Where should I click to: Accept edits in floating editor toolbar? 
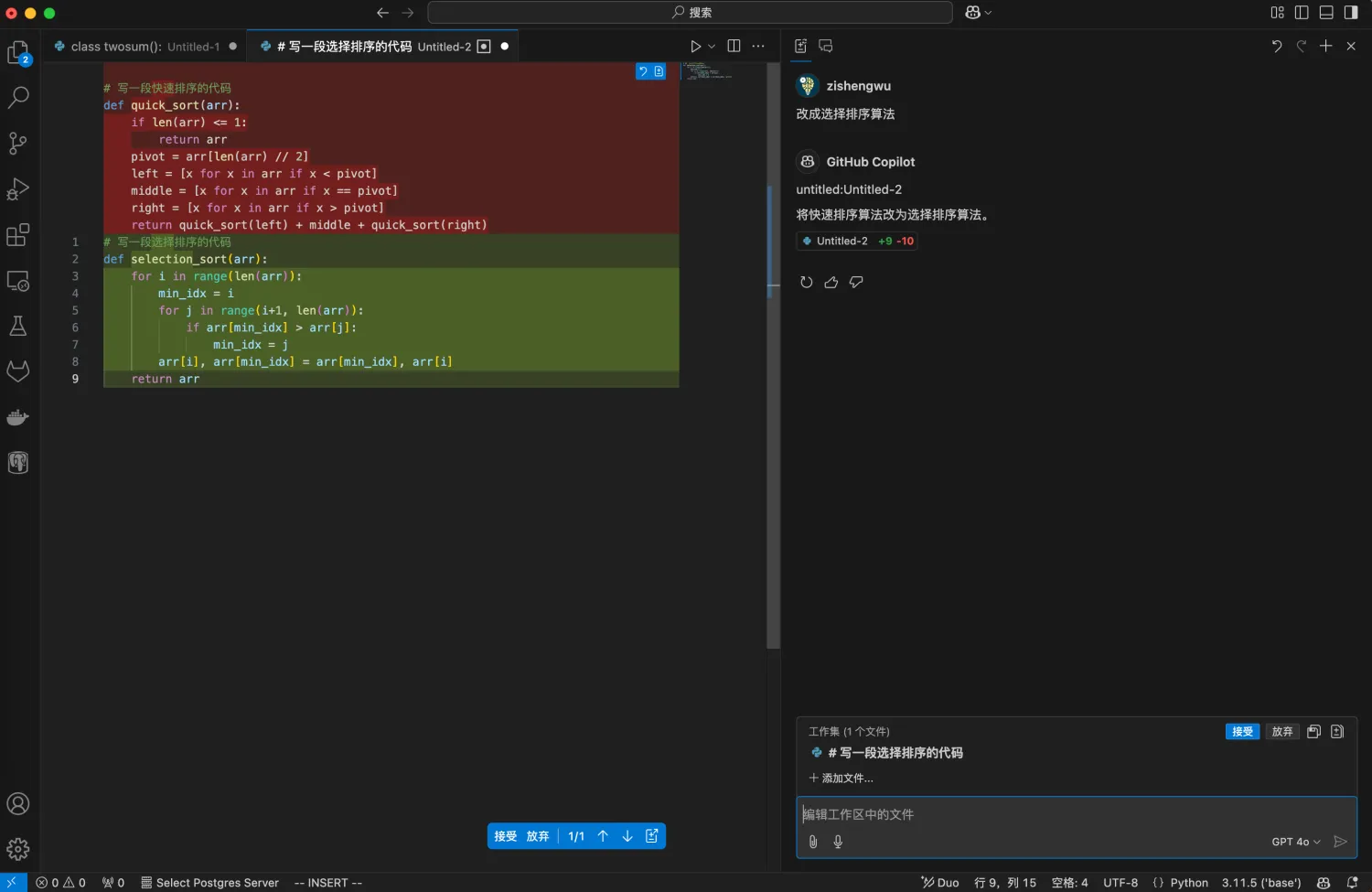click(506, 836)
